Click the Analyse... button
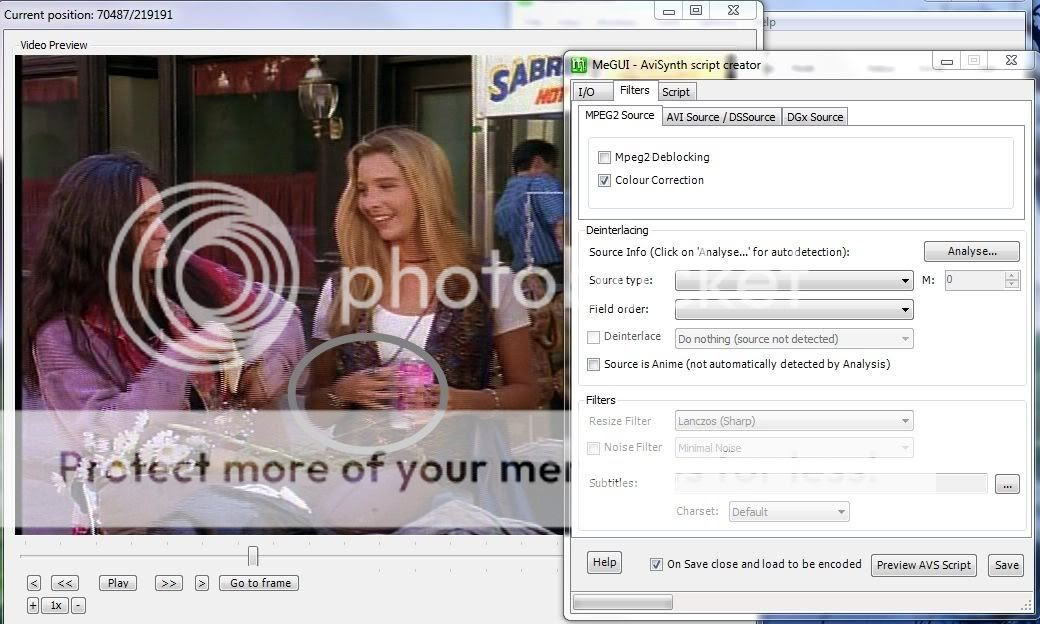The height and width of the screenshot is (624, 1040). pos(972,251)
